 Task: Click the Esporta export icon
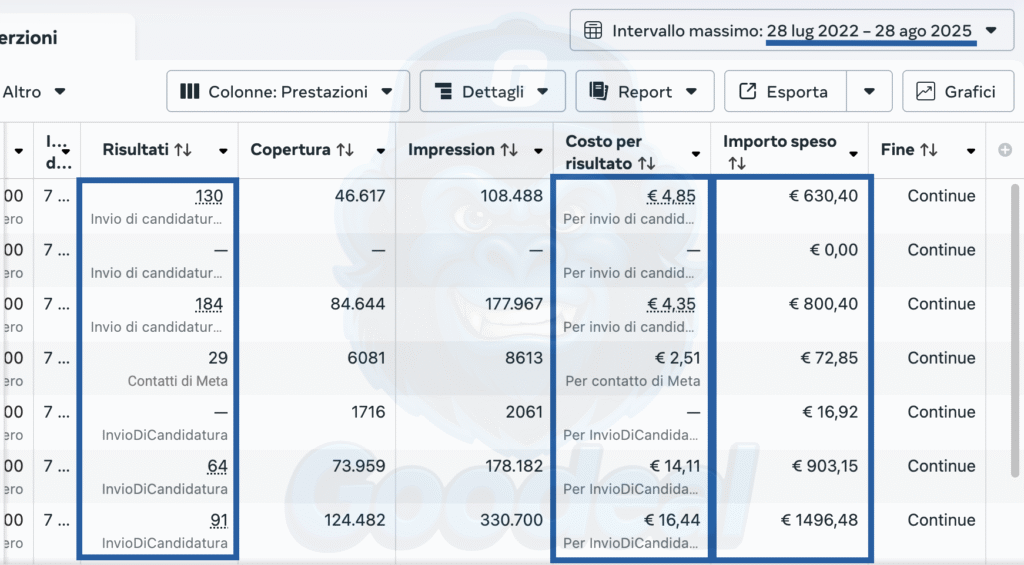747,92
